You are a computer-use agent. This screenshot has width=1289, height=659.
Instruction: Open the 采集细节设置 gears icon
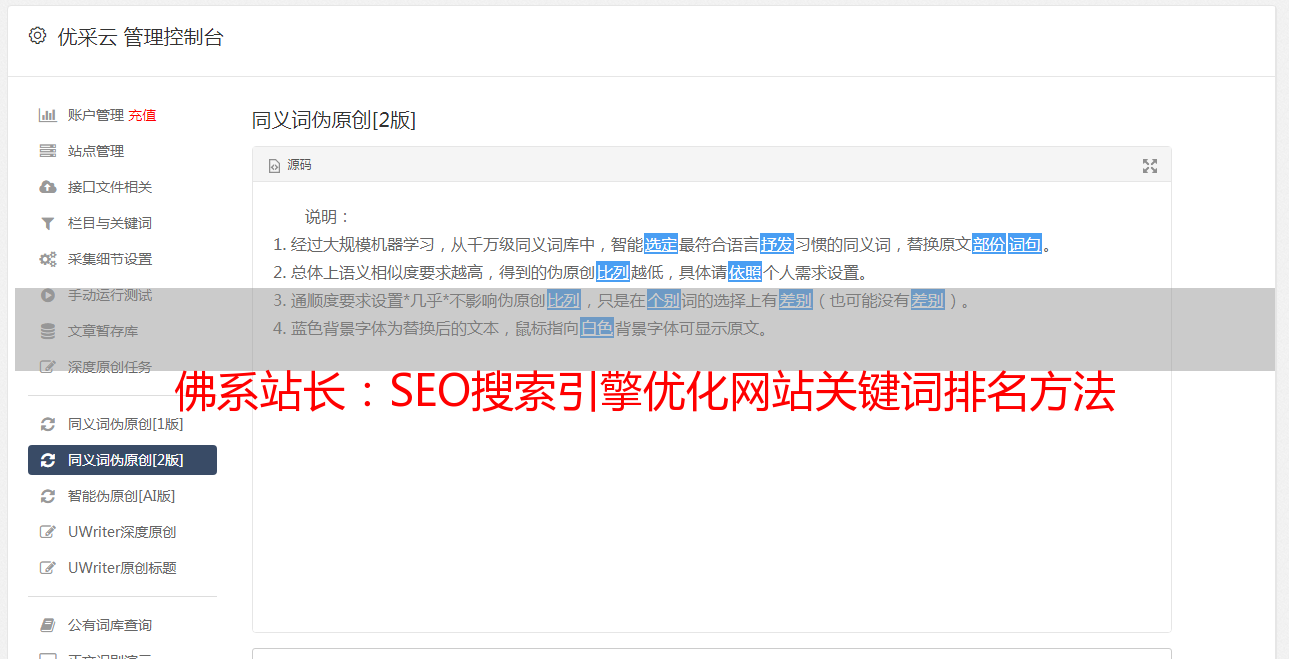47,259
